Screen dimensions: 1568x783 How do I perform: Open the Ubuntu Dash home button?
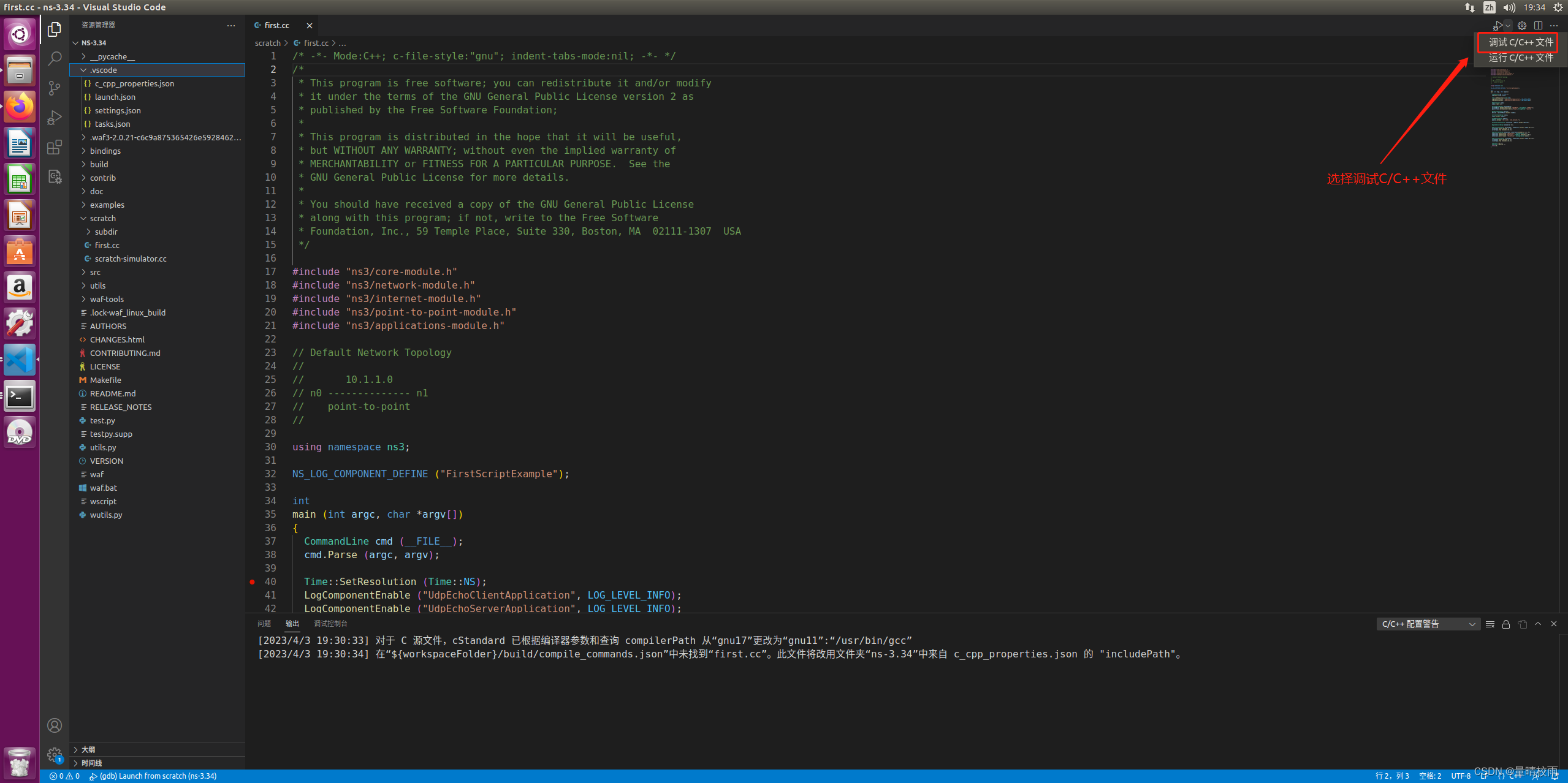tap(20, 34)
